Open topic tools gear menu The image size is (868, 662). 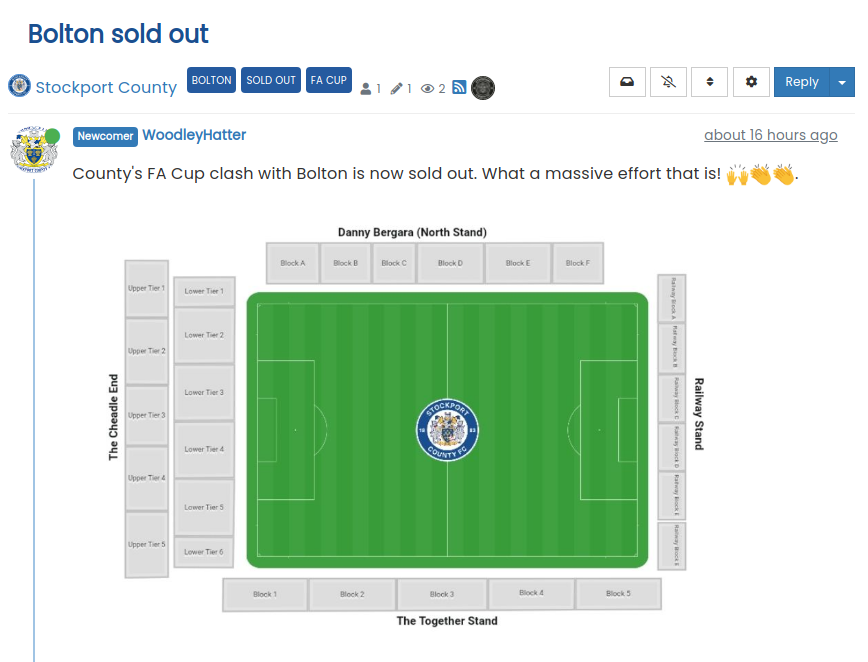[751, 82]
